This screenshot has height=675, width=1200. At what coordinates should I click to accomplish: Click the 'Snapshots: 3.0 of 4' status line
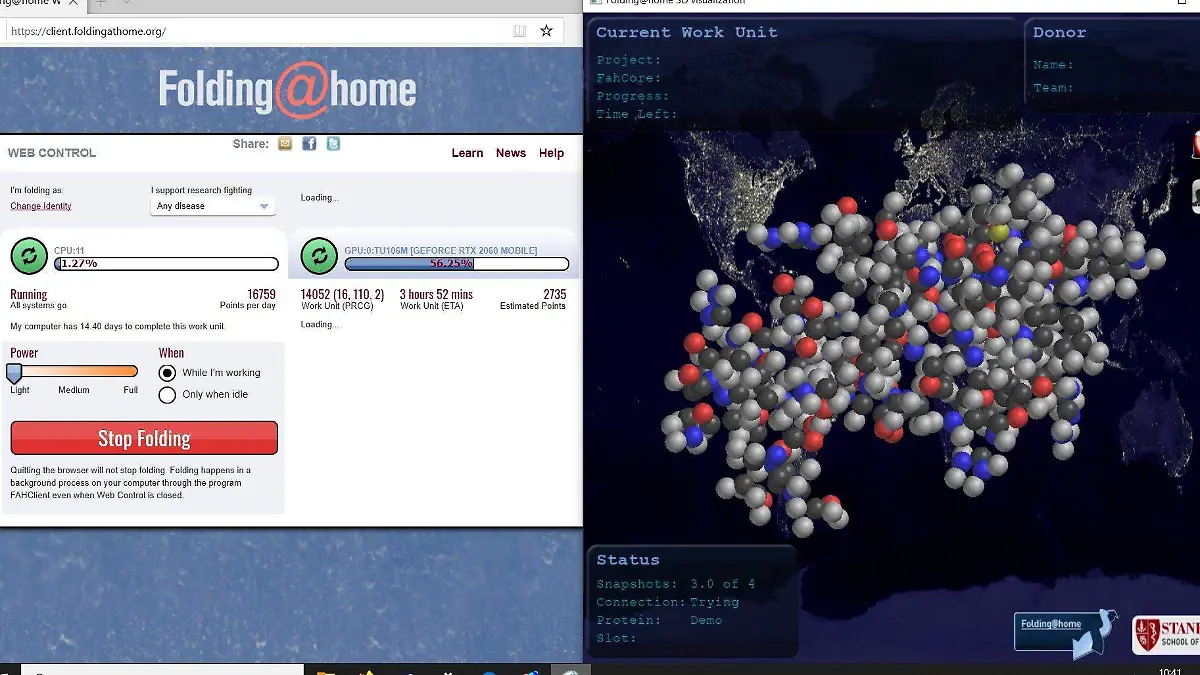[x=676, y=584]
